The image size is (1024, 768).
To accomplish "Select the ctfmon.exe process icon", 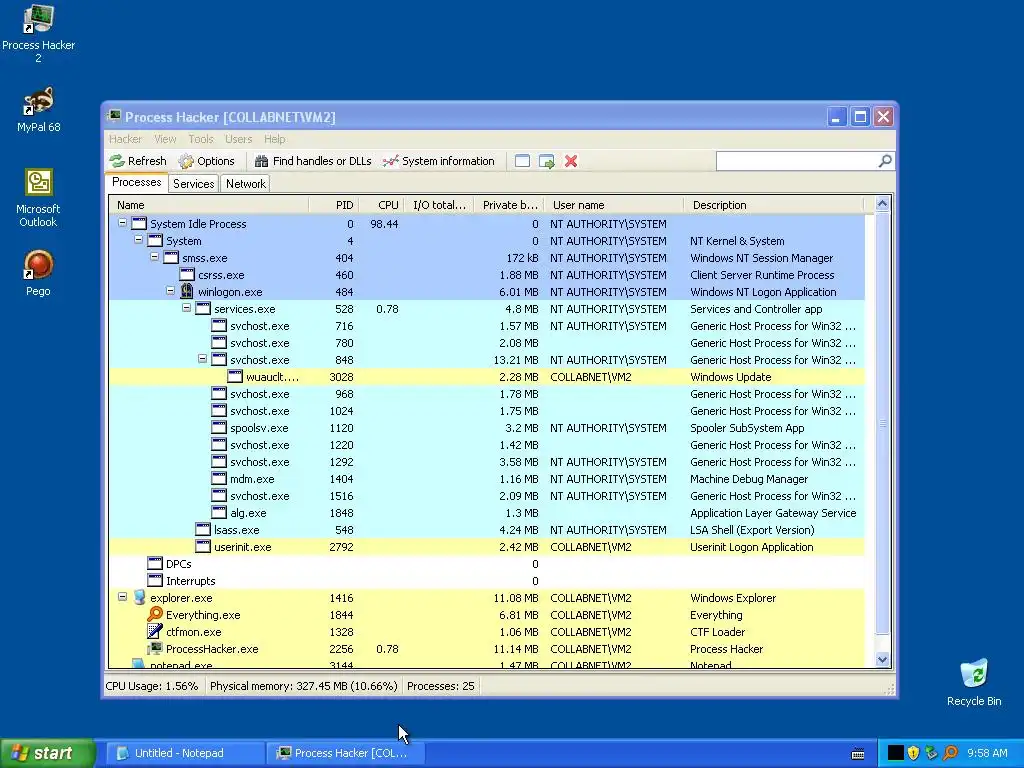I will tap(155, 632).
